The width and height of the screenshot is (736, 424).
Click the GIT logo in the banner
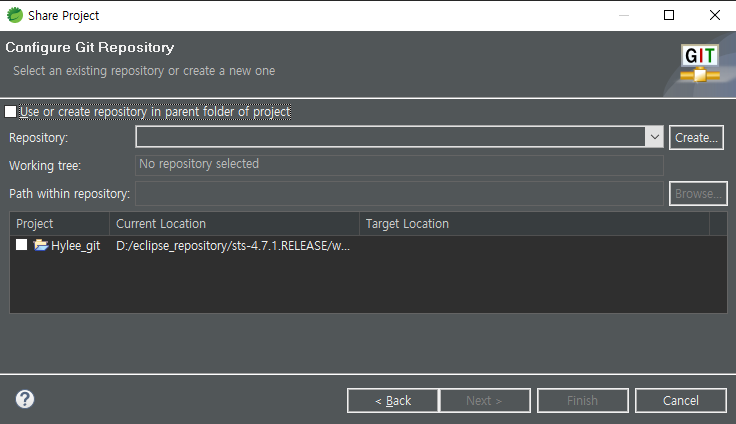(x=700, y=64)
